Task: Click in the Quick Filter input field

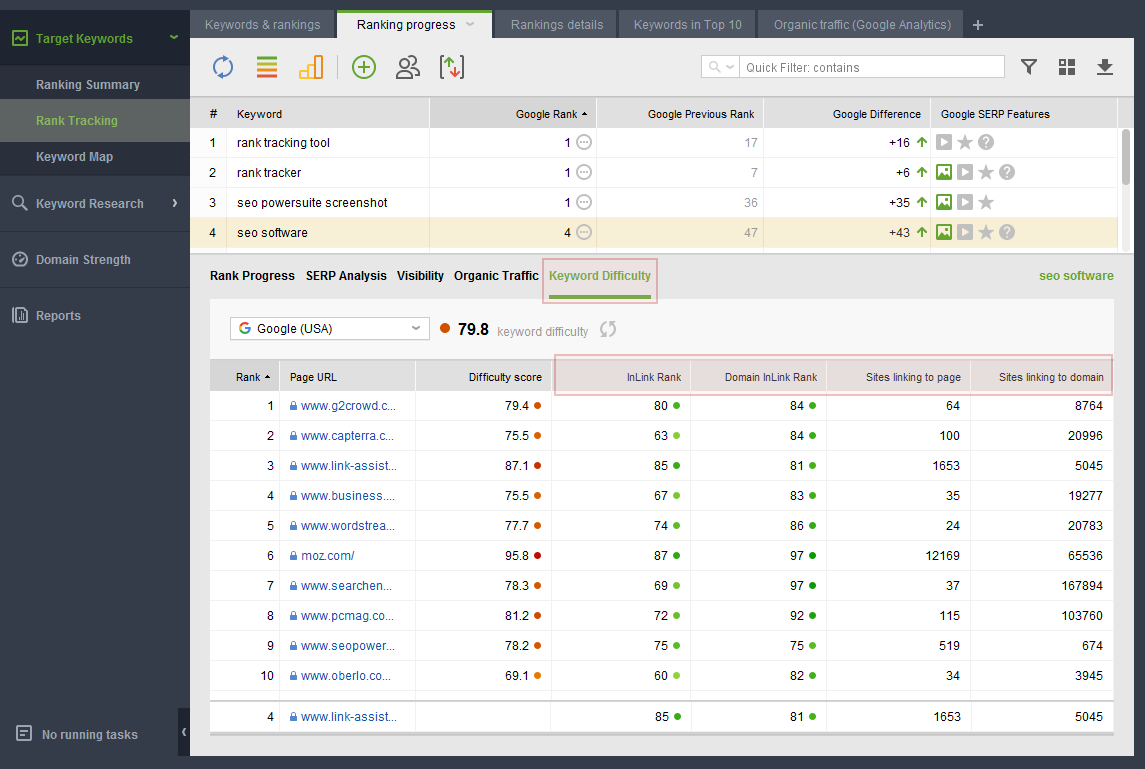Action: [871, 67]
